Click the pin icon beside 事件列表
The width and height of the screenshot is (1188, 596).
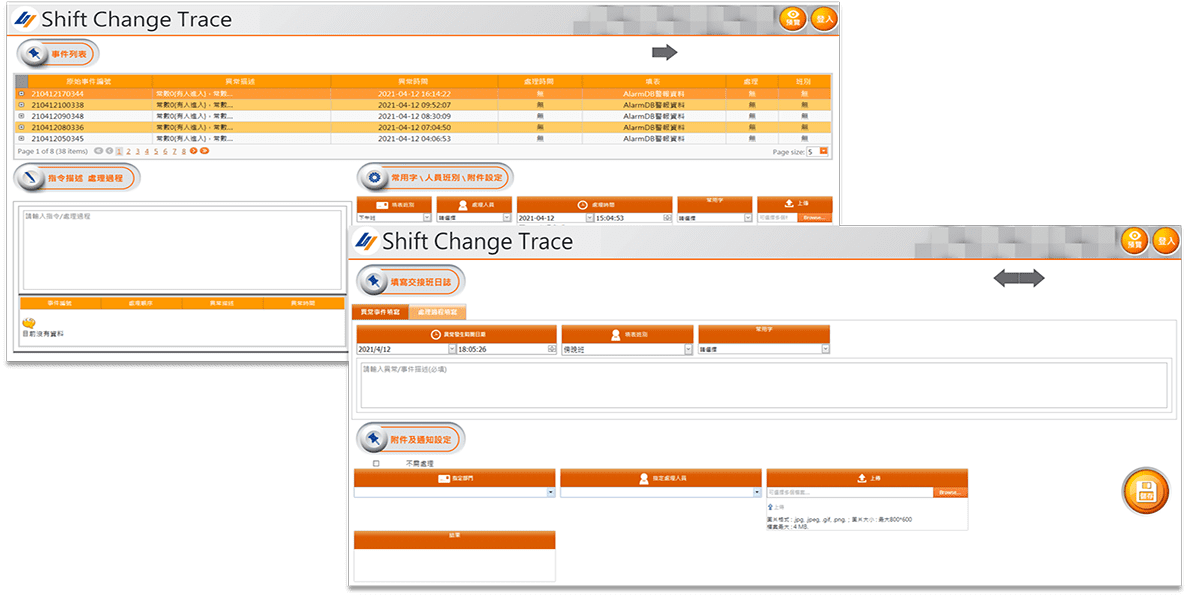(x=35, y=53)
